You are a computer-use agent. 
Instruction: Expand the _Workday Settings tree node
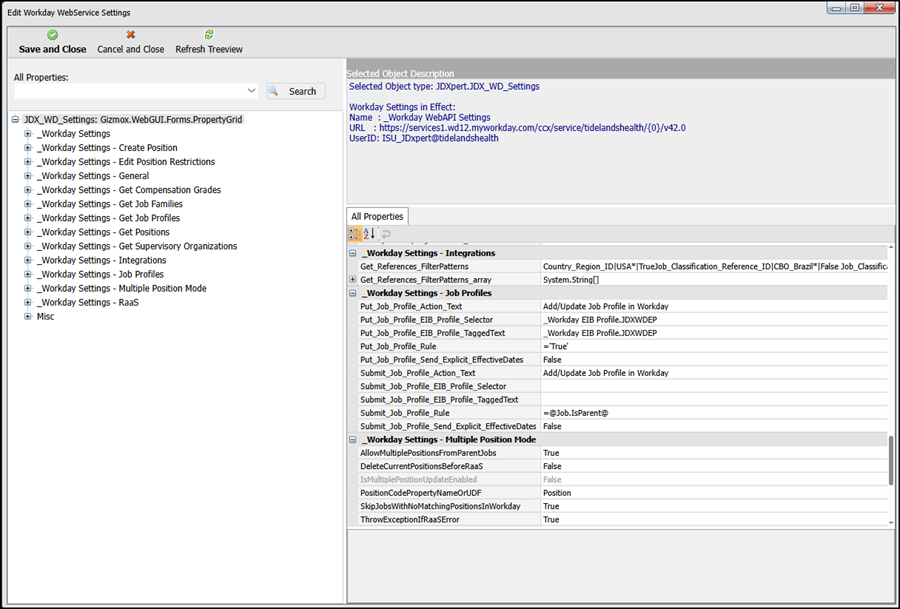click(x=28, y=133)
